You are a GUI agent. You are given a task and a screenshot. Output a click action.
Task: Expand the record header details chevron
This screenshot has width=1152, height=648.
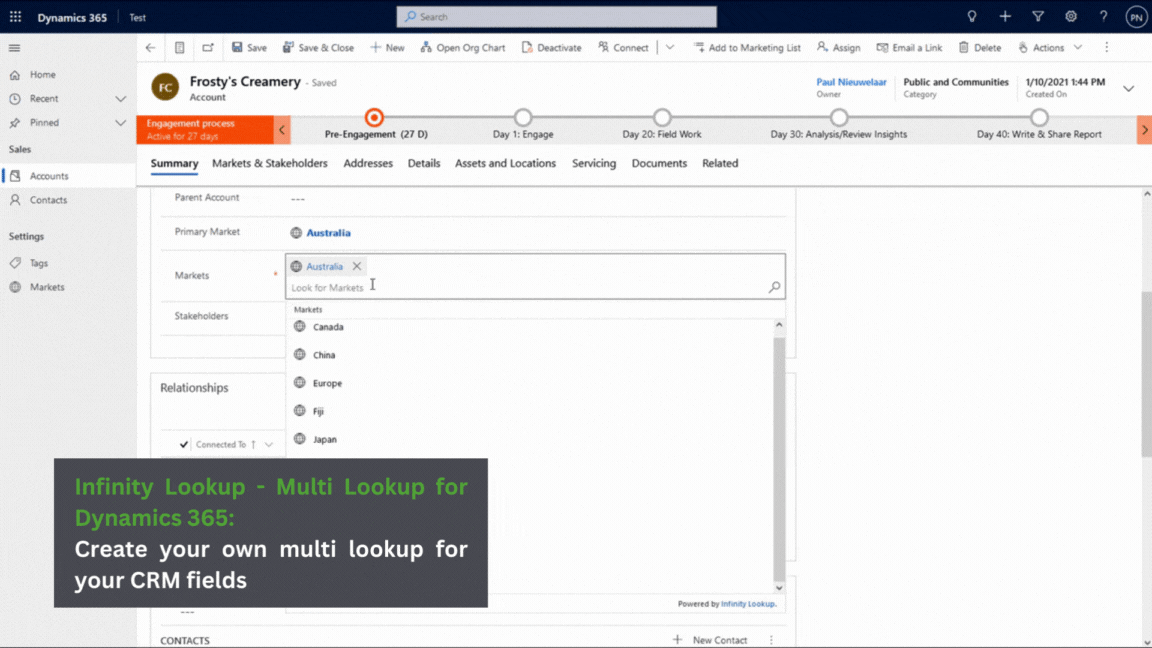coord(1128,88)
